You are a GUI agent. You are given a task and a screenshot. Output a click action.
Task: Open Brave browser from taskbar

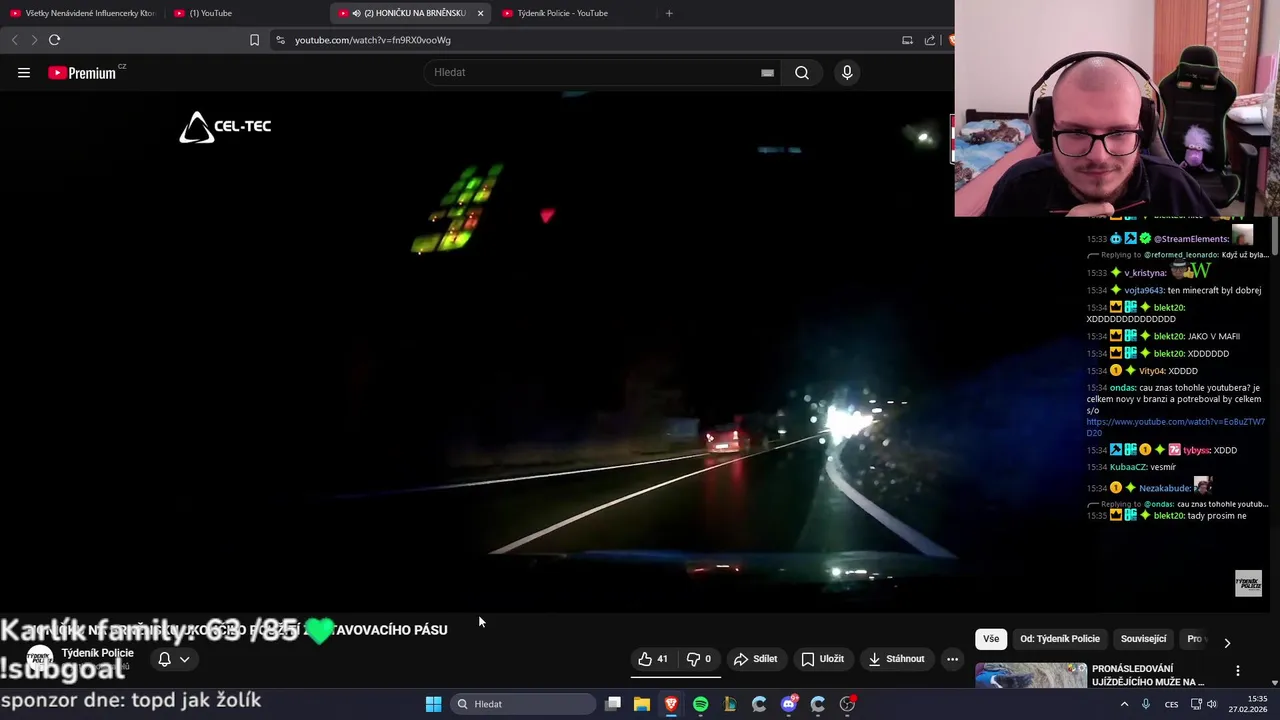tap(671, 704)
